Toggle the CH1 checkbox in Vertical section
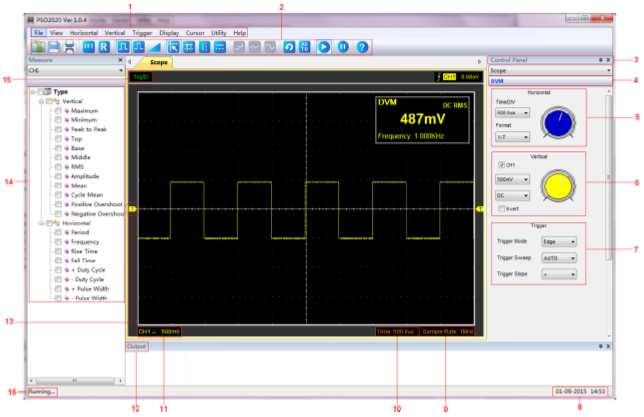644x417 pixels. [501, 164]
